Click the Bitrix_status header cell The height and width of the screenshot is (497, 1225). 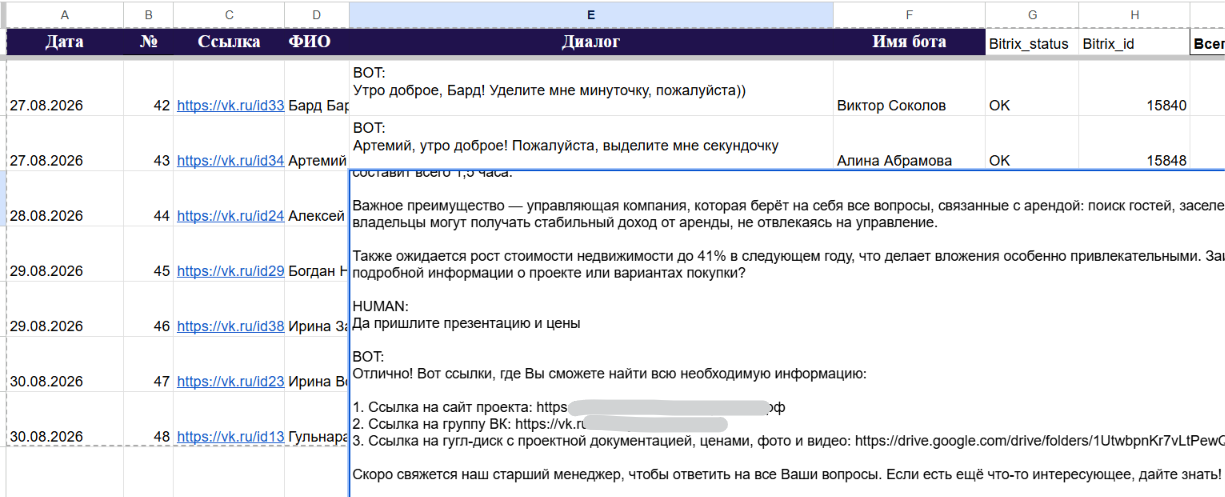[1032, 43]
